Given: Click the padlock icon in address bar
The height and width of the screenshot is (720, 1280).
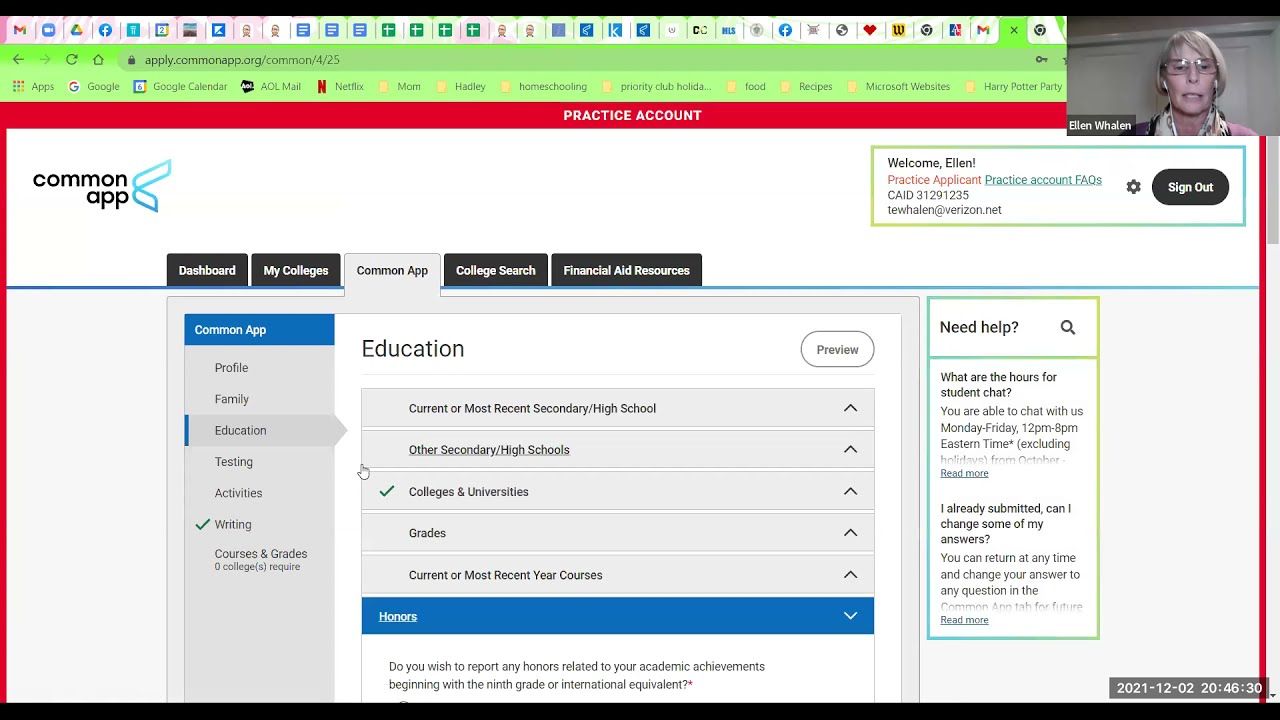Looking at the screenshot, I should [x=131, y=60].
